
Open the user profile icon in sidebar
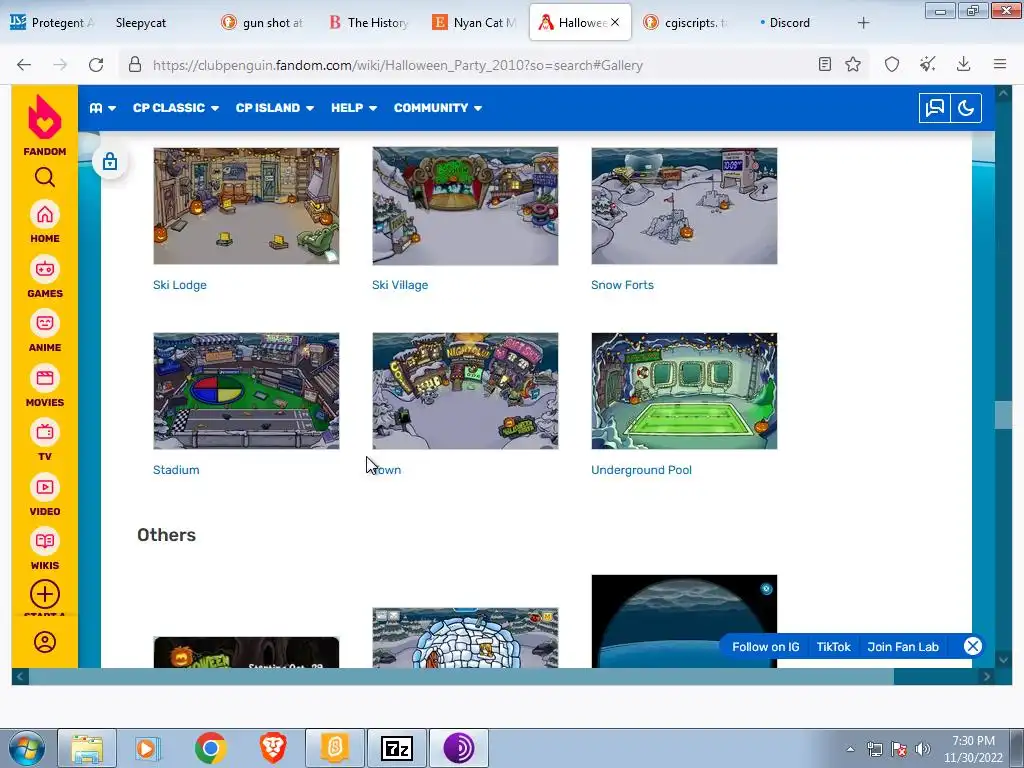tap(44, 642)
